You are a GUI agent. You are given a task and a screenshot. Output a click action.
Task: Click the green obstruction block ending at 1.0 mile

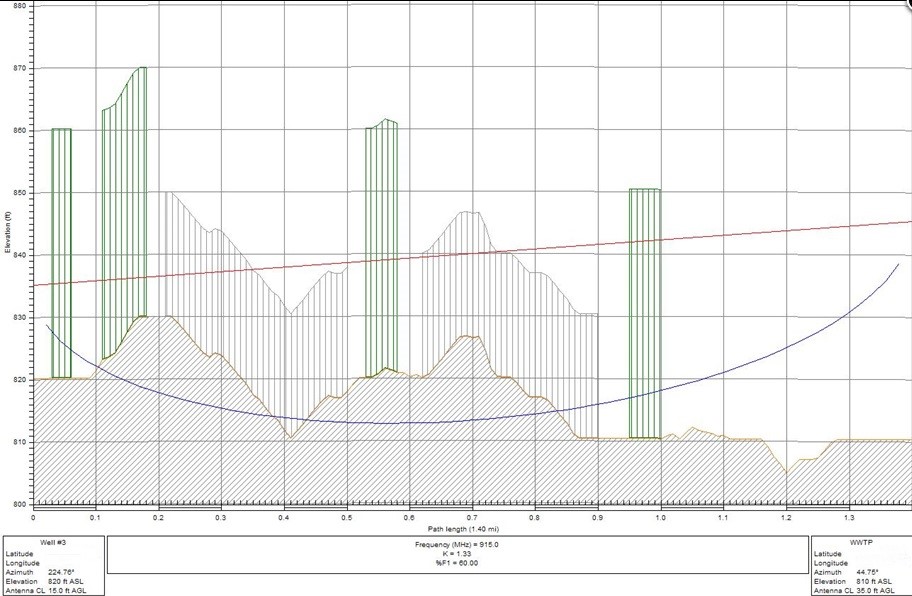pos(645,313)
